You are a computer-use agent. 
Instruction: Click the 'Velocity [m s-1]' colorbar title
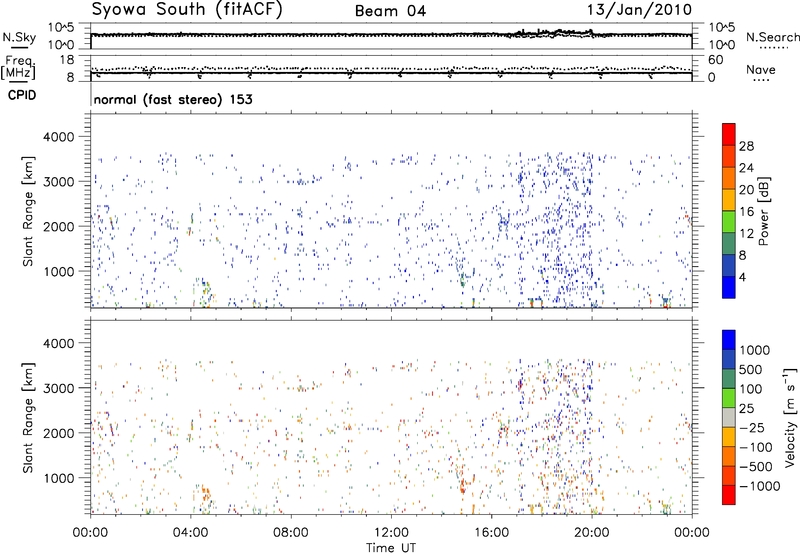791,417
